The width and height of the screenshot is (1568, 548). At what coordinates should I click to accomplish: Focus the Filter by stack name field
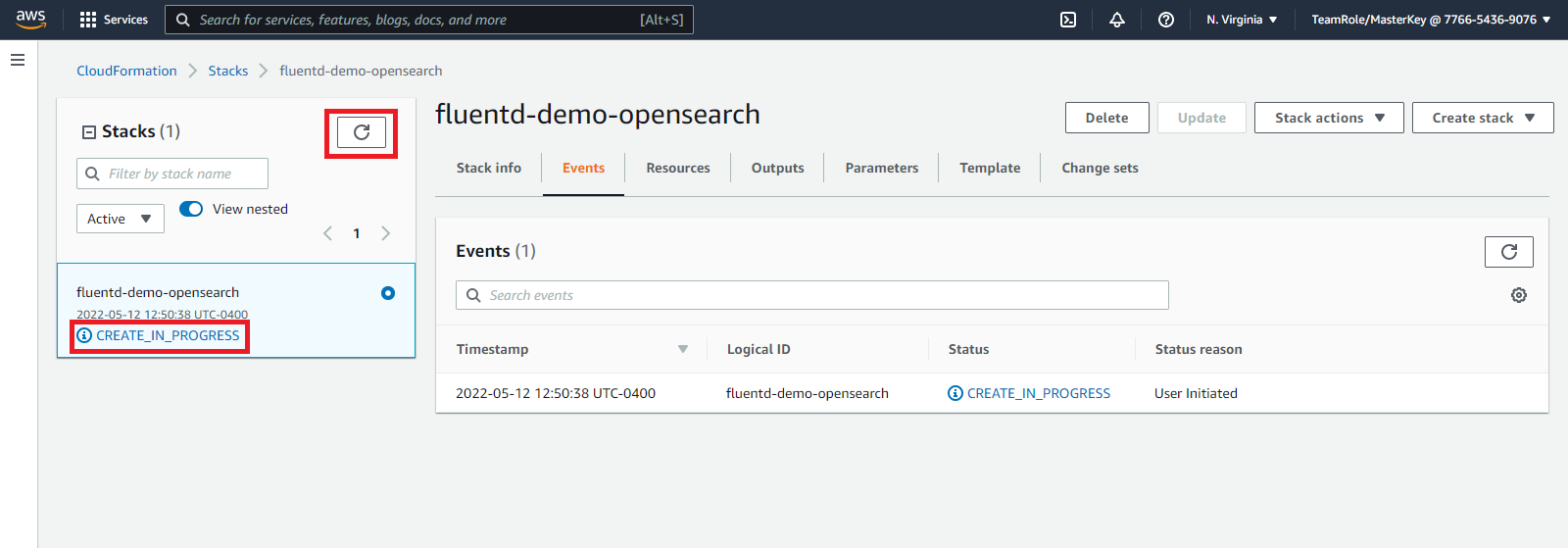(x=172, y=174)
